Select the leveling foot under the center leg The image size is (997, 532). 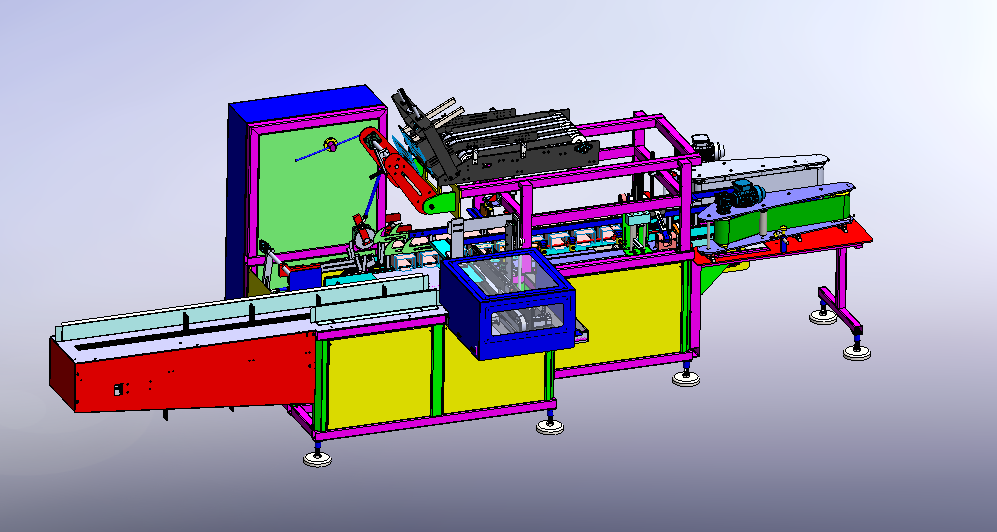pos(549,427)
